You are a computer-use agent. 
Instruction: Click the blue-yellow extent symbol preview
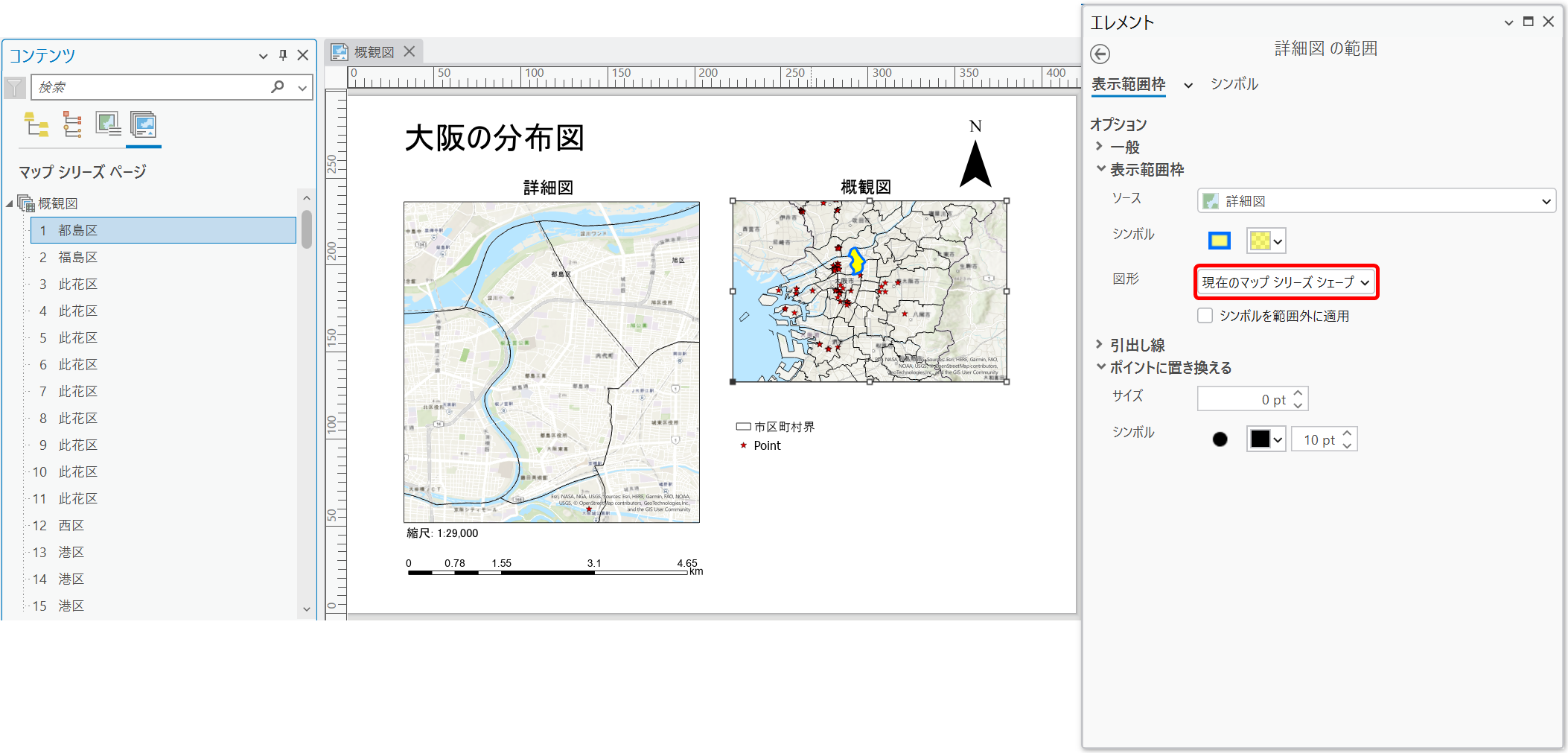tap(1219, 241)
